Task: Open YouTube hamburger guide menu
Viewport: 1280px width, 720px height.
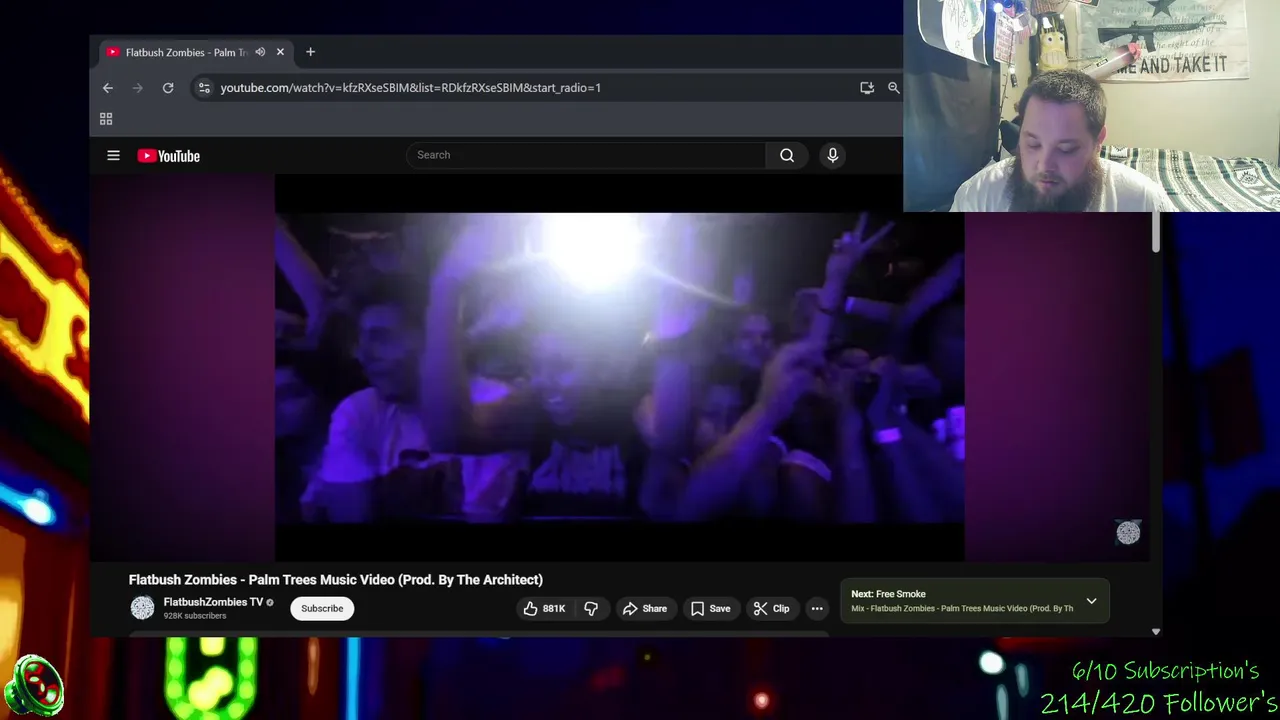Action: click(x=113, y=155)
